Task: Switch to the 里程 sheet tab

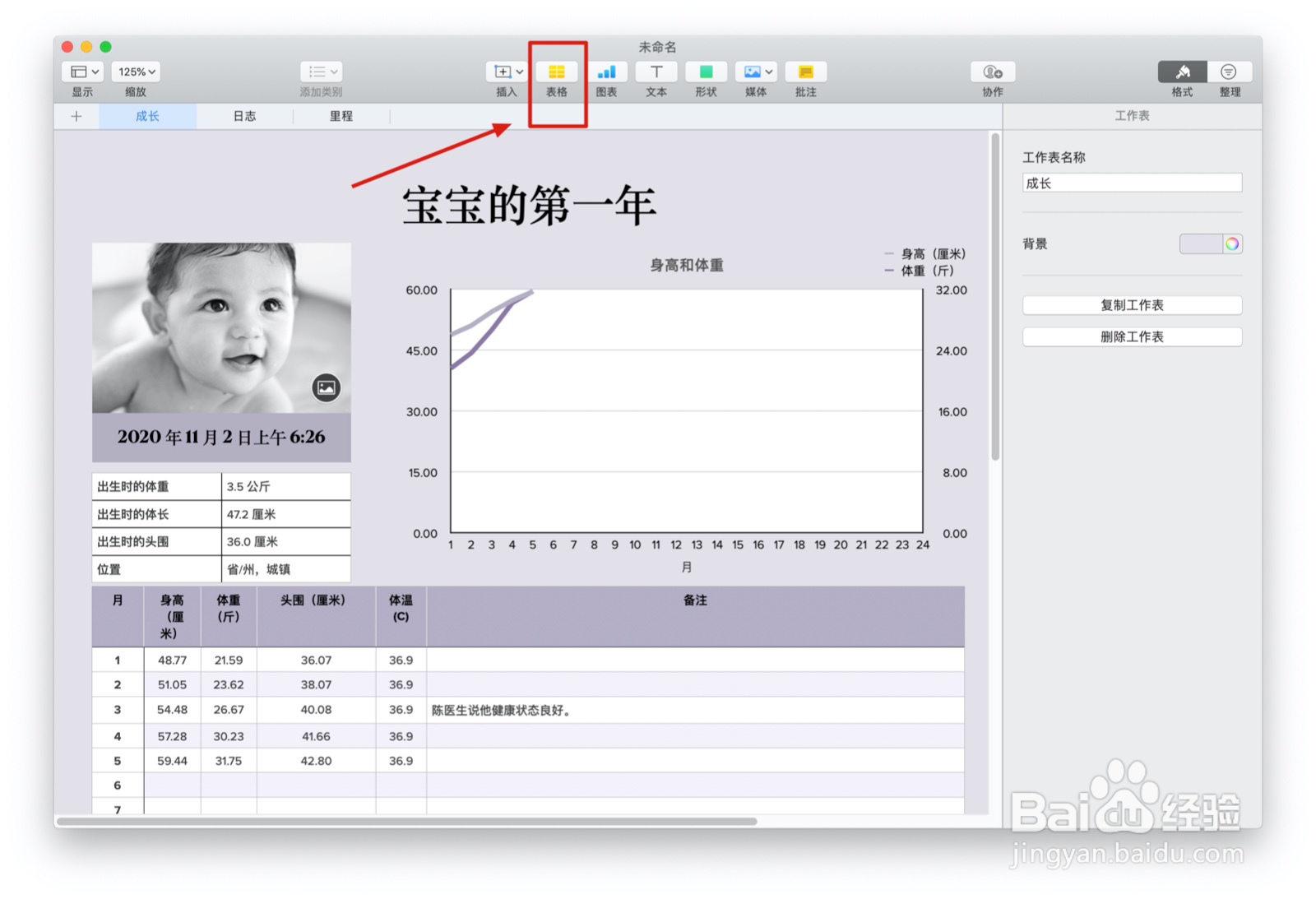Action: pyautogui.click(x=341, y=116)
